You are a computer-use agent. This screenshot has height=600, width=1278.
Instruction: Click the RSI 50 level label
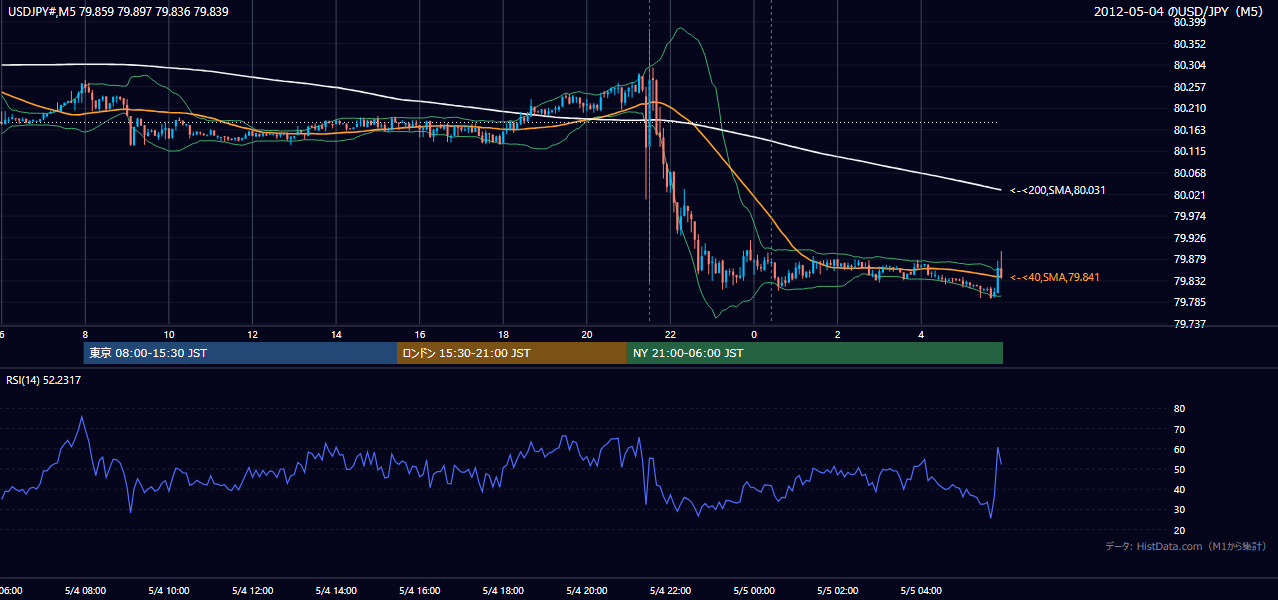(x=1179, y=469)
